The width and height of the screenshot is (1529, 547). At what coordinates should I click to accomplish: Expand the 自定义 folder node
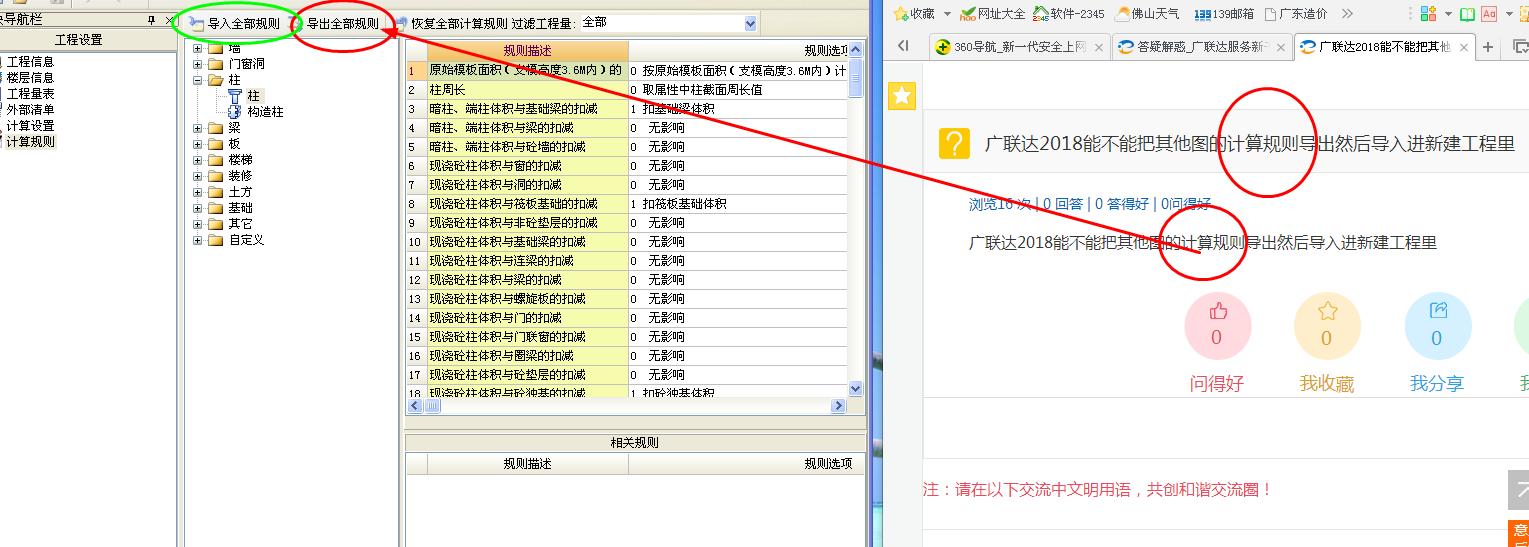pyautogui.click(x=198, y=240)
